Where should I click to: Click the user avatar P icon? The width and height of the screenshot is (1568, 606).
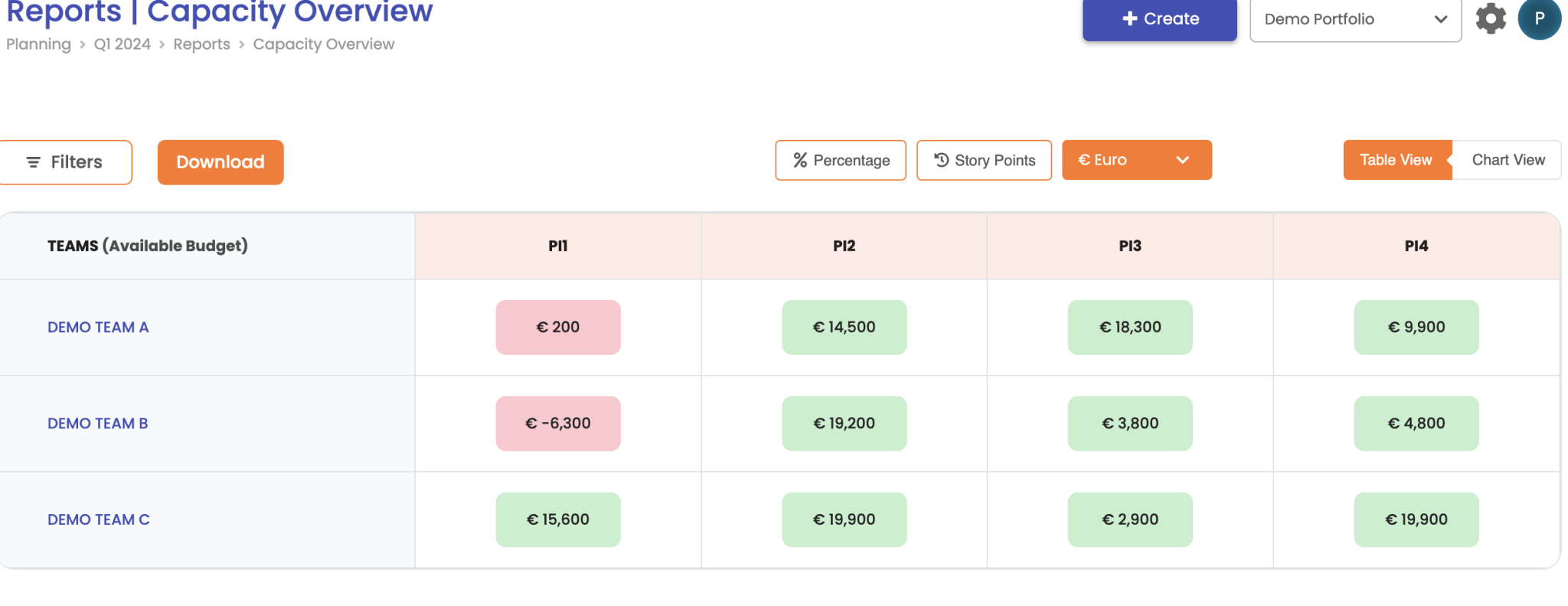point(1539,18)
